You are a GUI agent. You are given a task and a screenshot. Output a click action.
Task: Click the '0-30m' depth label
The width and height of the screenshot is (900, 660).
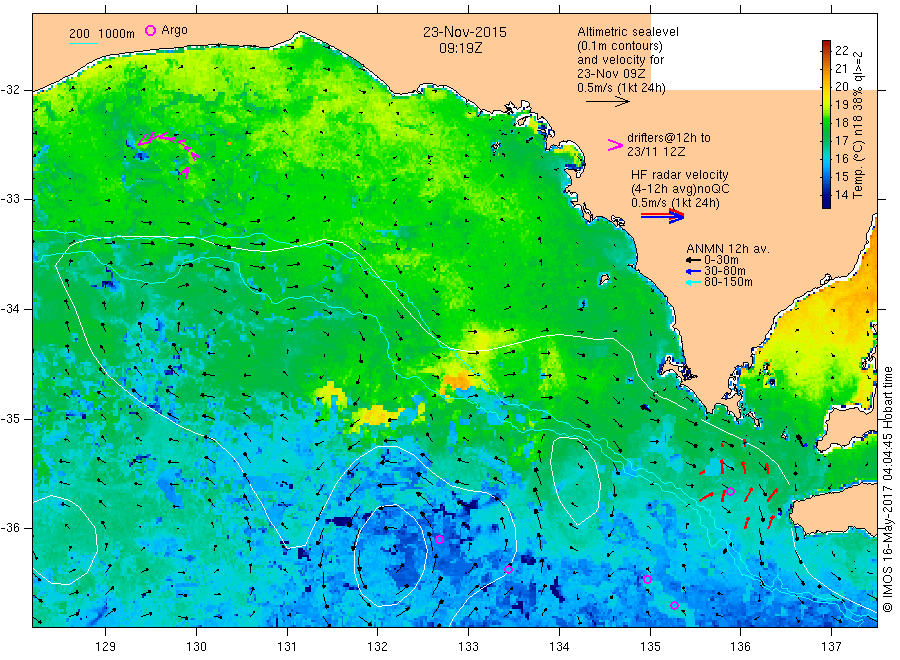(x=721, y=260)
